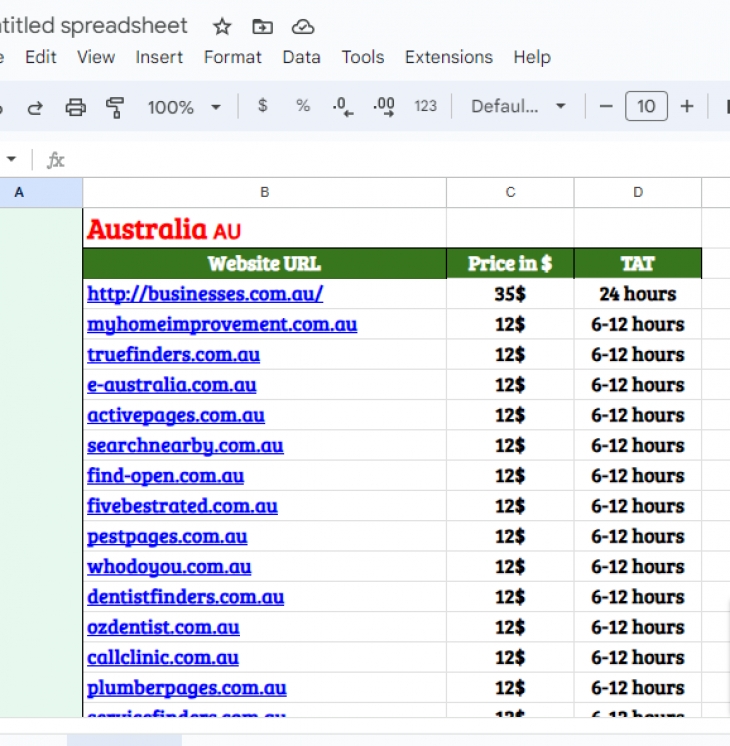Click the redo arrow icon
The height and width of the screenshot is (746, 730).
tap(35, 107)
